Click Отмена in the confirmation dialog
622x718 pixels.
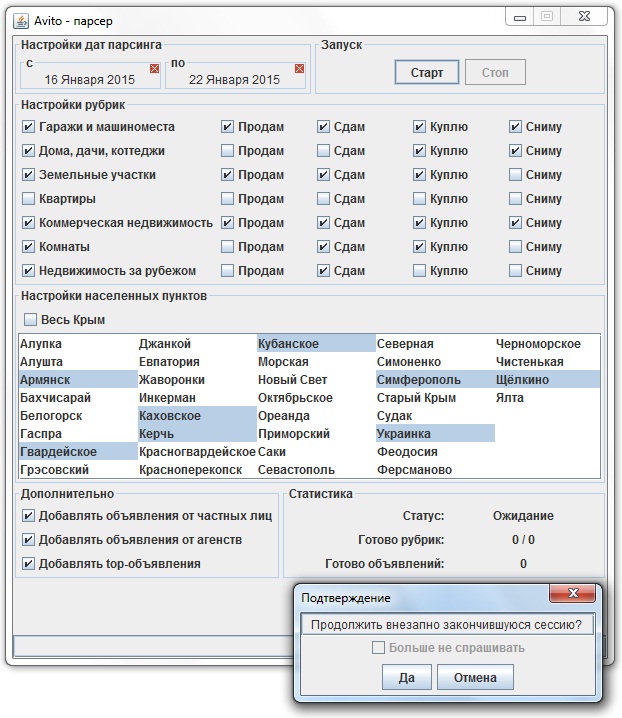tap(475, 677)
